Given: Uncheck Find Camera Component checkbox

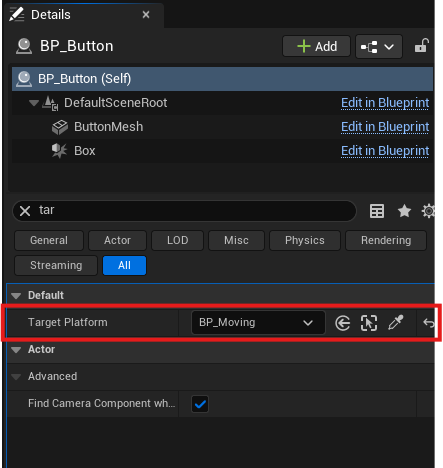Looking at the screenshot, I should click(x=200, y=404).
